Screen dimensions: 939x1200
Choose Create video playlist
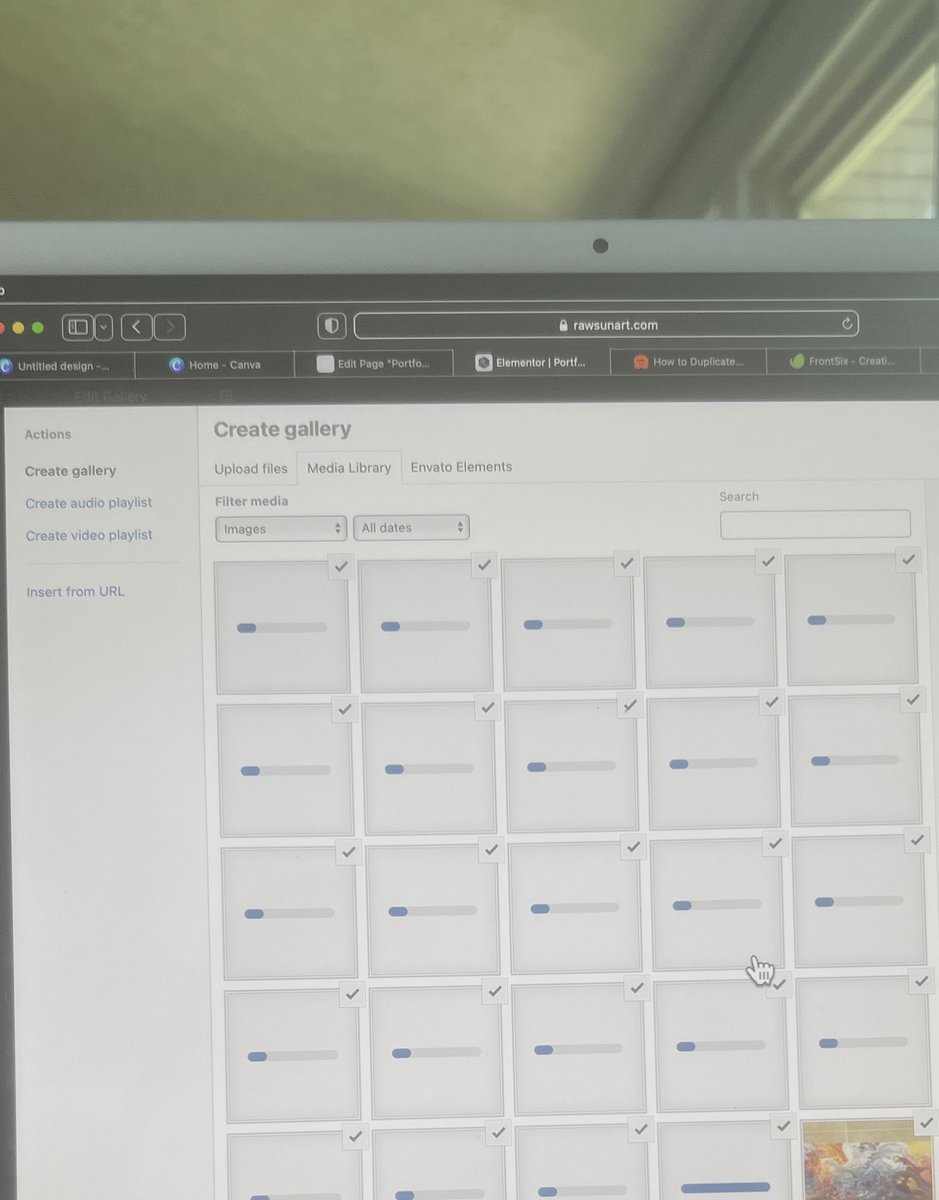pyautogui.click(x=89, y=535)
